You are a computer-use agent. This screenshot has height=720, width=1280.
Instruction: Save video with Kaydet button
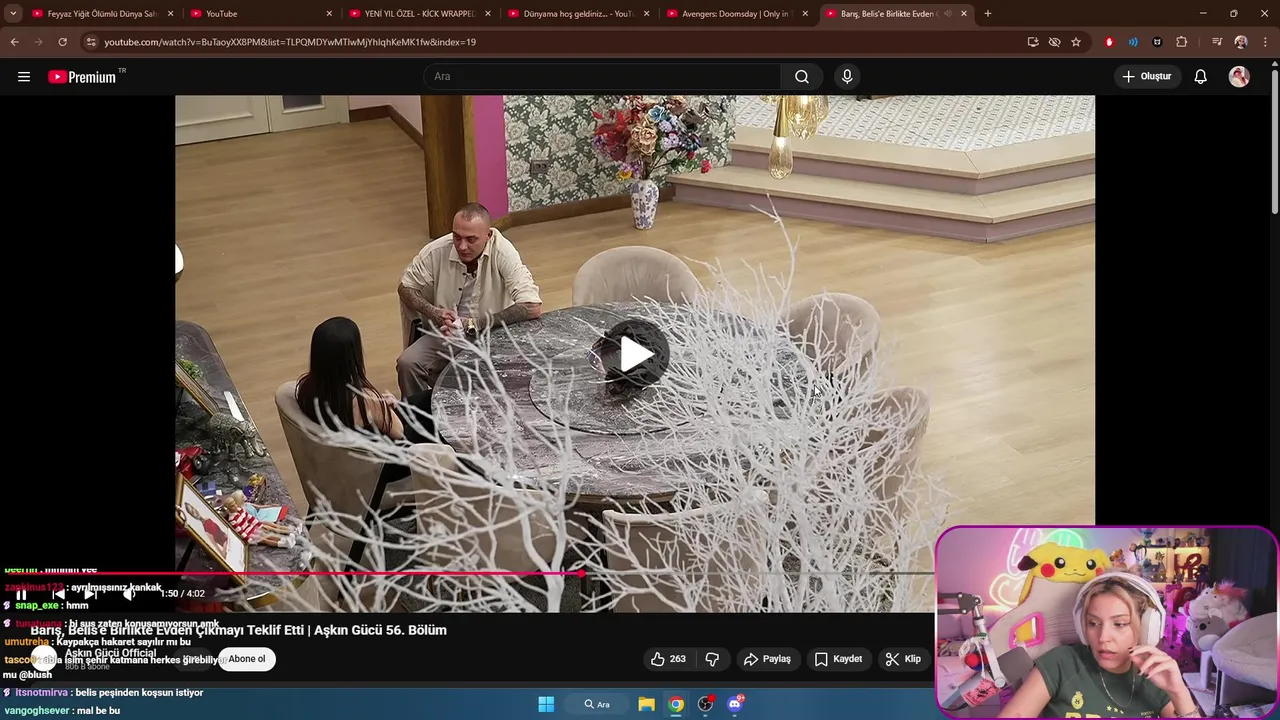tap(838, 659)
